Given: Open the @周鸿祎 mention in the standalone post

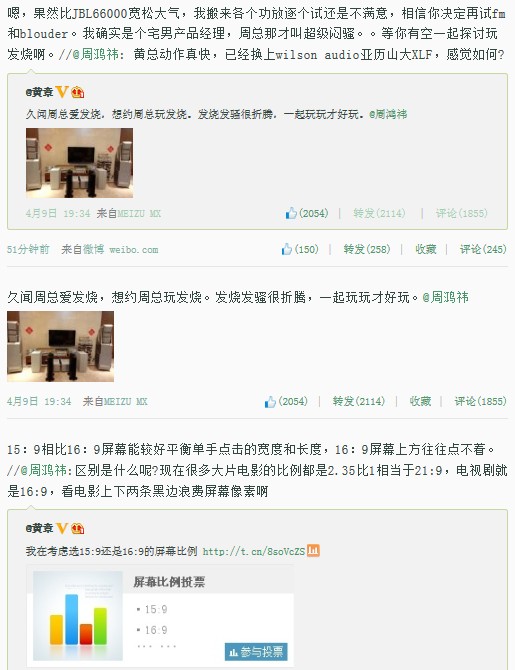Looking at the screenshot, I should 445,297.
